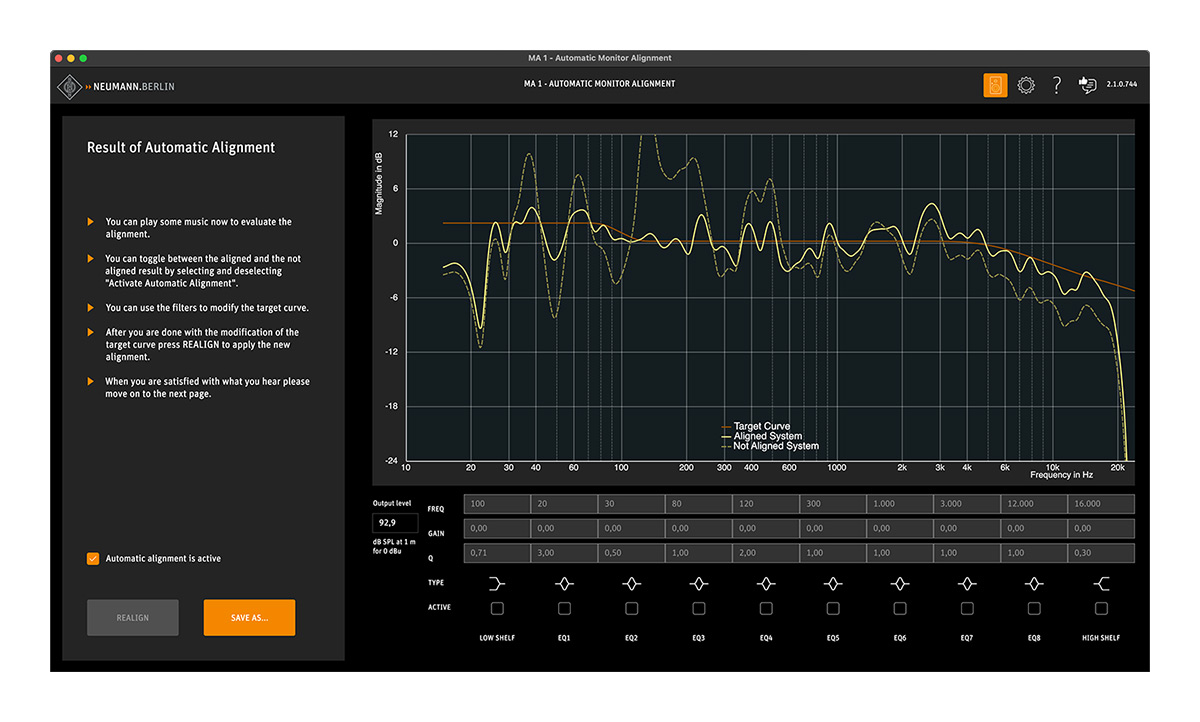
Task: Select the High Shelf filter type icon
Action: point(1101,583)
